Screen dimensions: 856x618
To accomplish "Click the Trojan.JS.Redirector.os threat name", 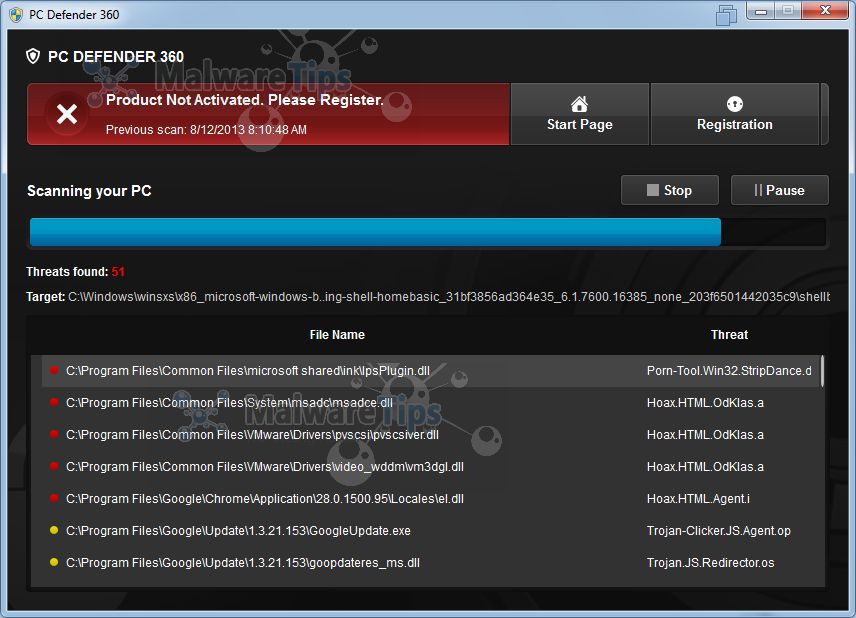I will (710, 563).
